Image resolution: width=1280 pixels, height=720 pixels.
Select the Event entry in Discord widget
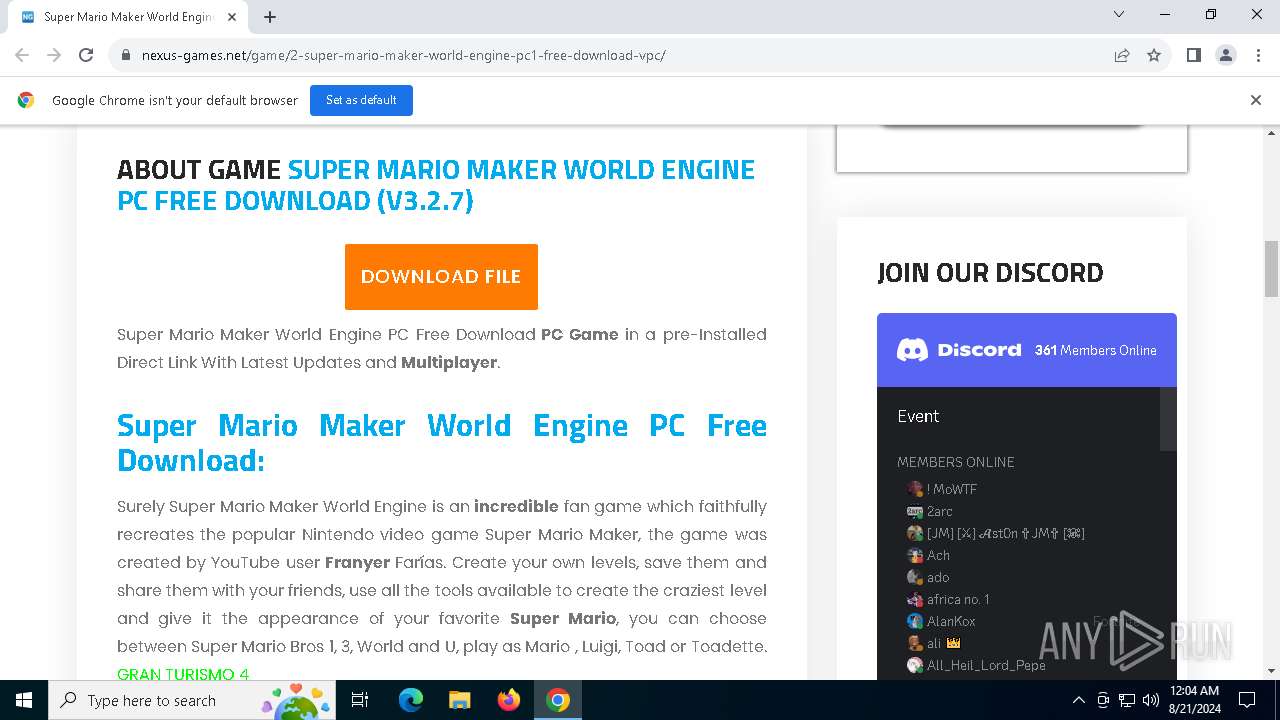(918, 416)
